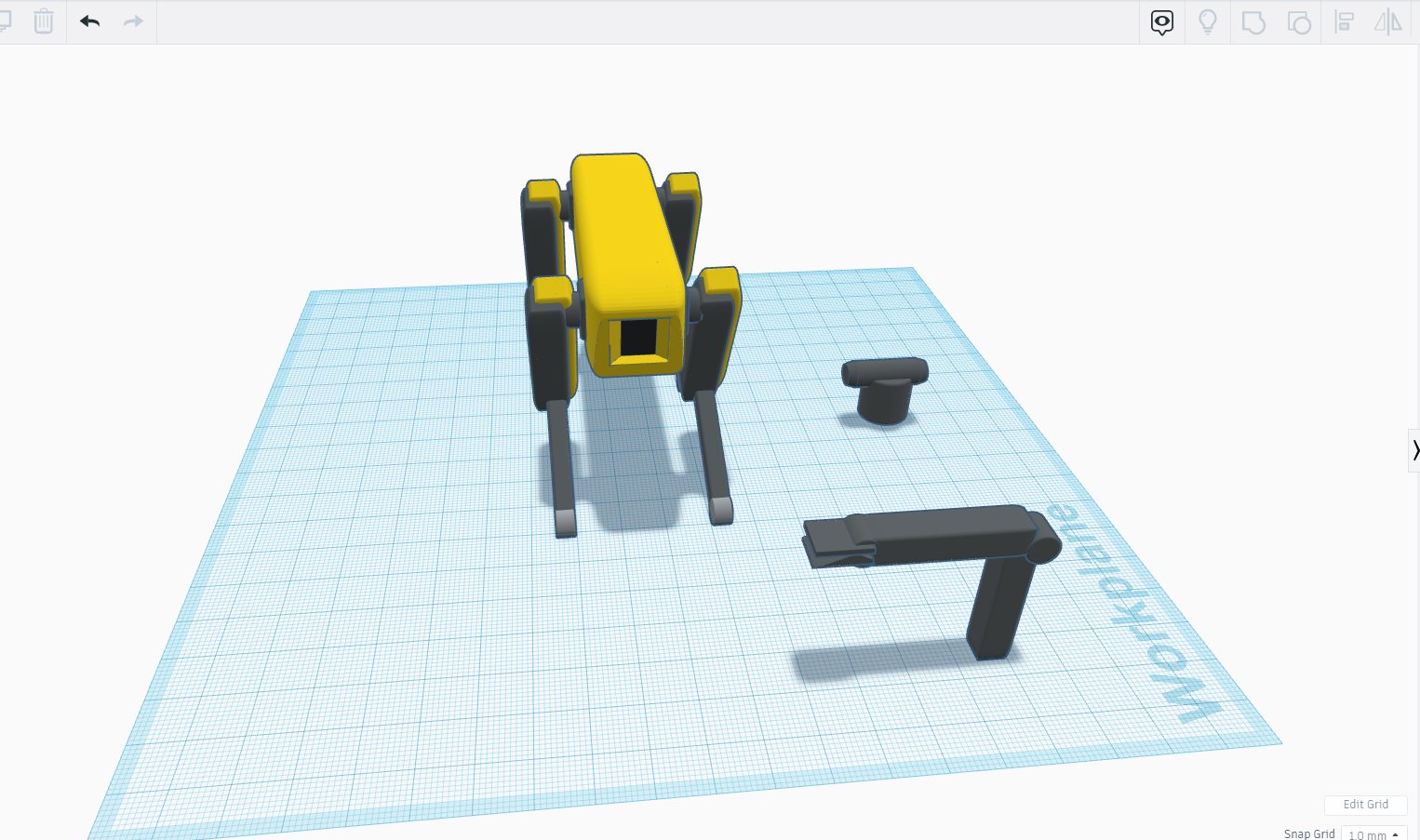Open the Align tool

point(1345,22)
